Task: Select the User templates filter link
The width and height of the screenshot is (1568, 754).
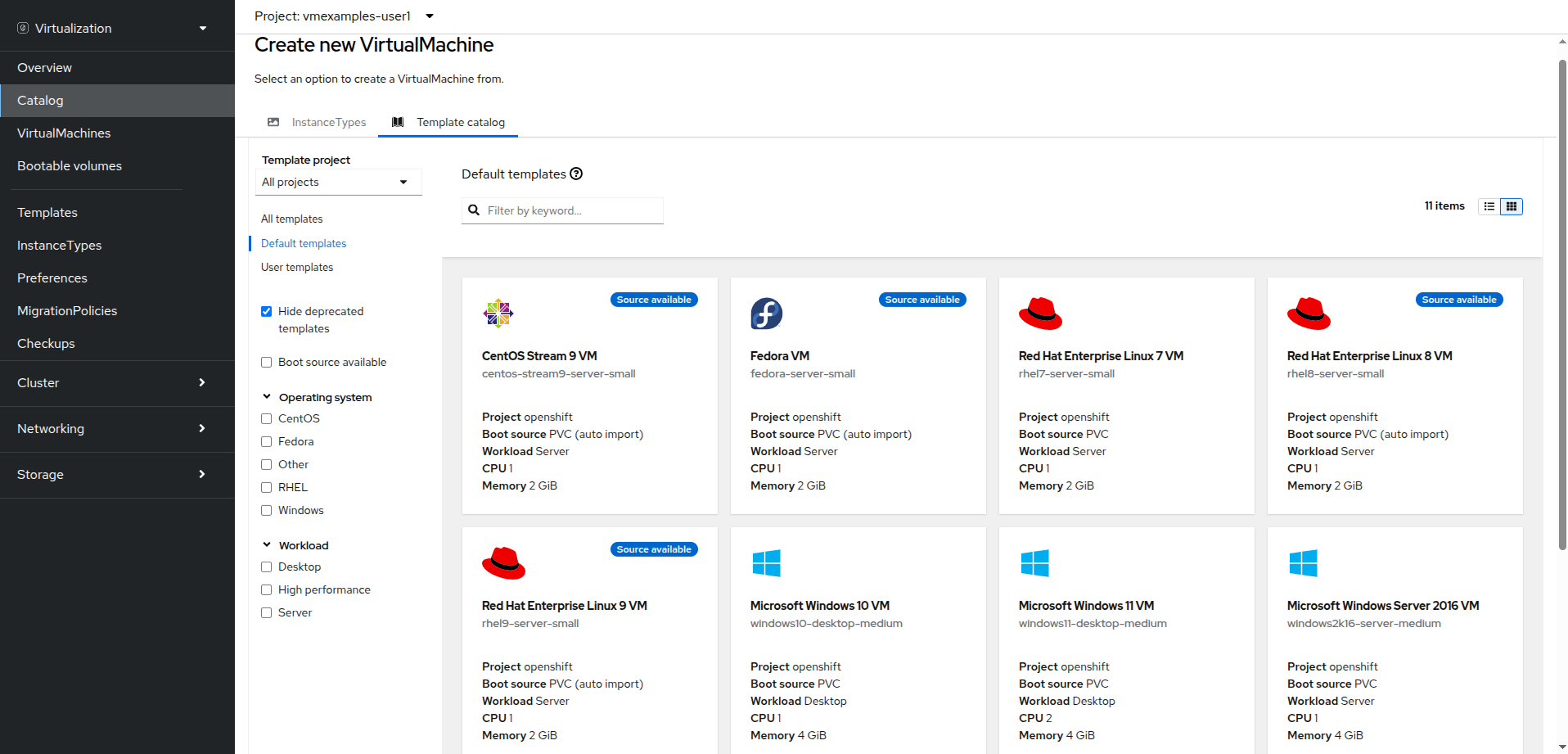Action: click(297, 267)
